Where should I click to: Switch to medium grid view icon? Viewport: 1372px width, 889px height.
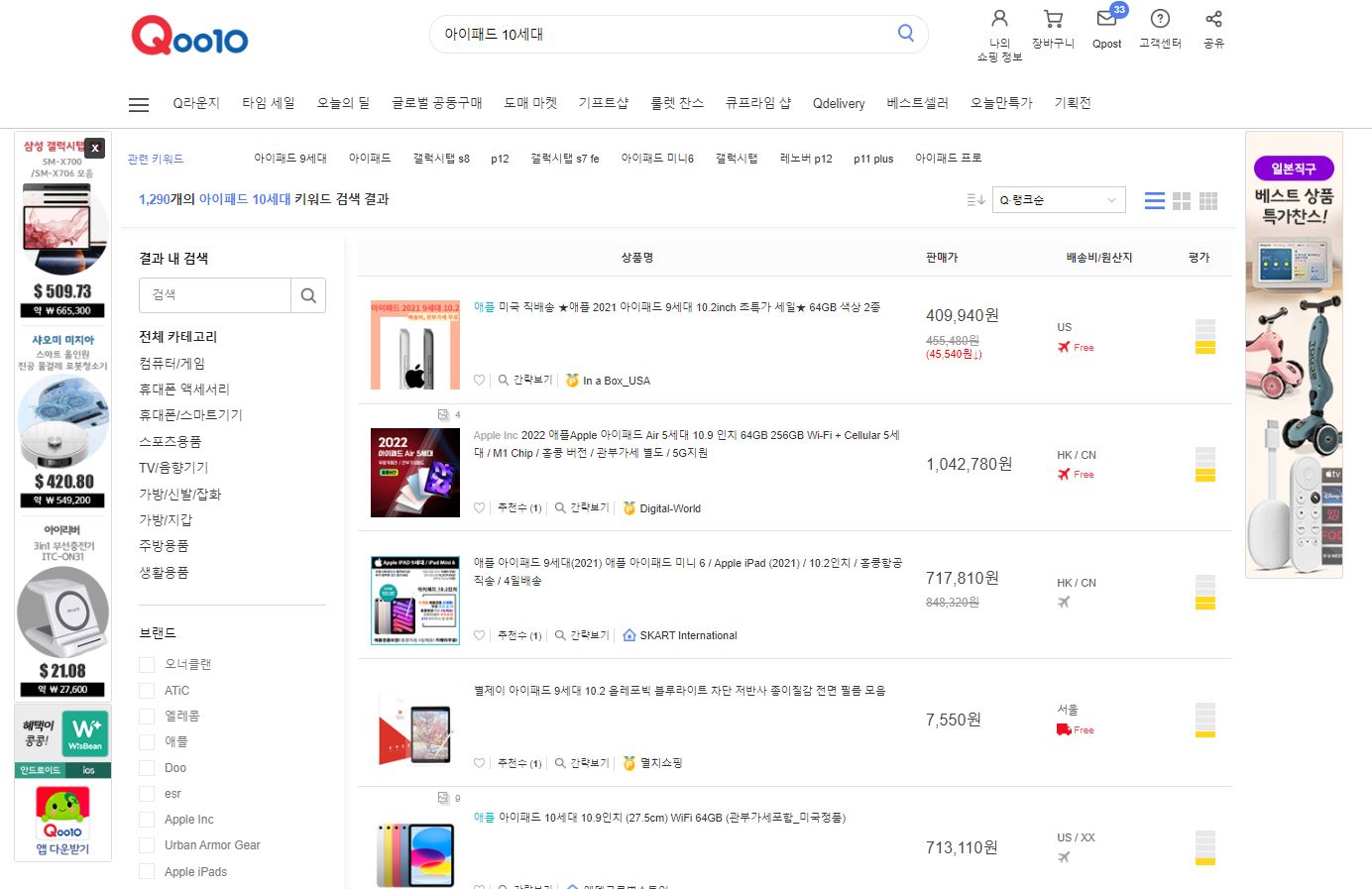(x=1182, y=201)
